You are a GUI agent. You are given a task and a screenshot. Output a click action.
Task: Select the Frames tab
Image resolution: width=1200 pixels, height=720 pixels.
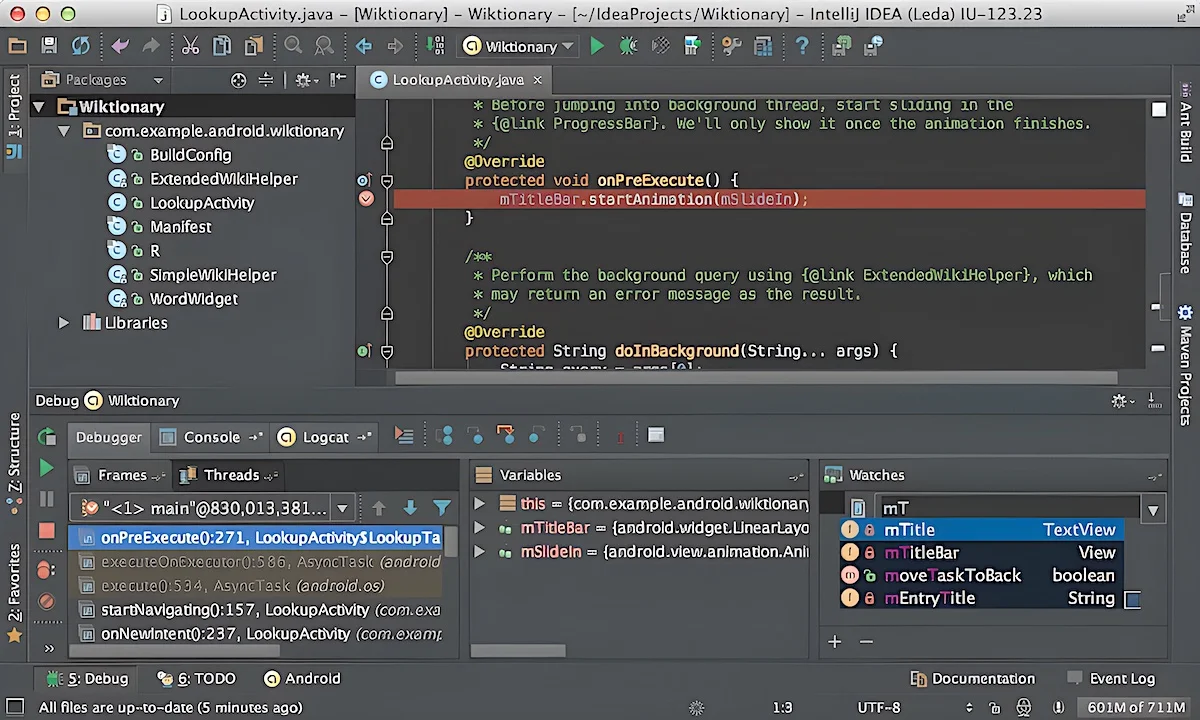click(120, 475)
